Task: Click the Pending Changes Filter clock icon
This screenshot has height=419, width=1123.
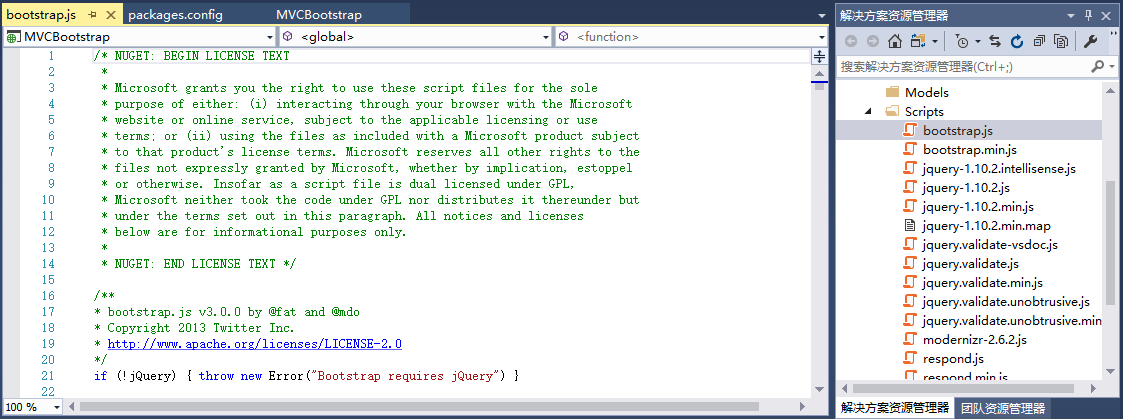Action: pyautogui.click(x=962, y=41)
